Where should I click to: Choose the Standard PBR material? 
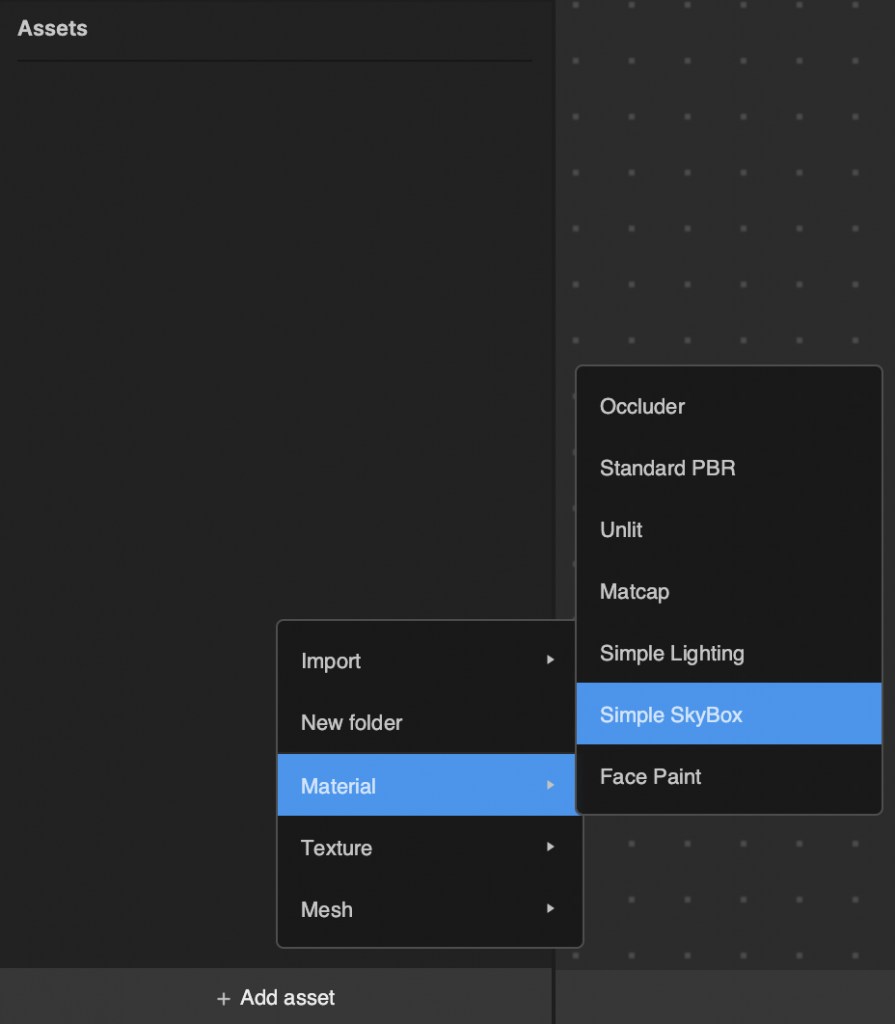(729, 468)
